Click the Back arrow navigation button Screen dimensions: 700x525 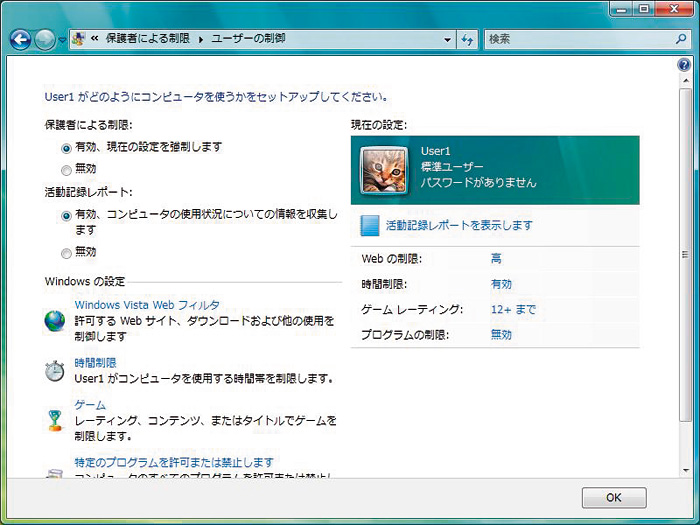(20, 39)
